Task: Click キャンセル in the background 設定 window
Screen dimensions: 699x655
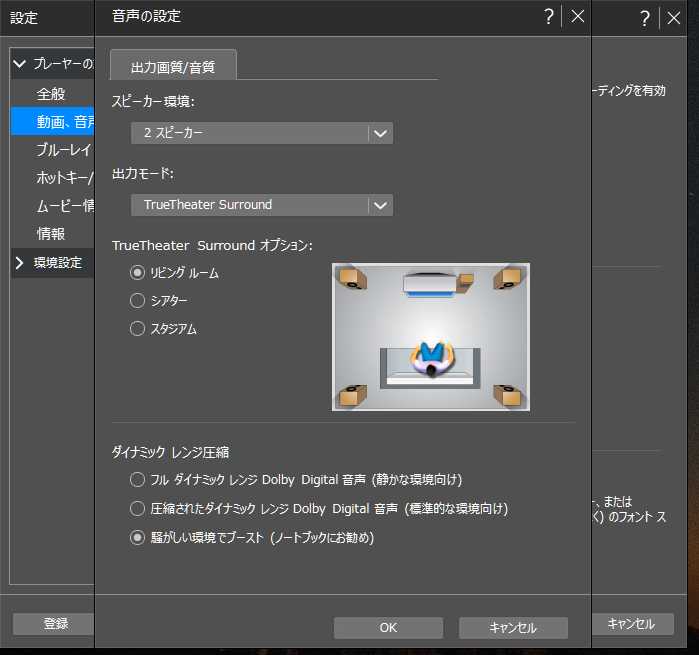Action: tap(632, 624)
